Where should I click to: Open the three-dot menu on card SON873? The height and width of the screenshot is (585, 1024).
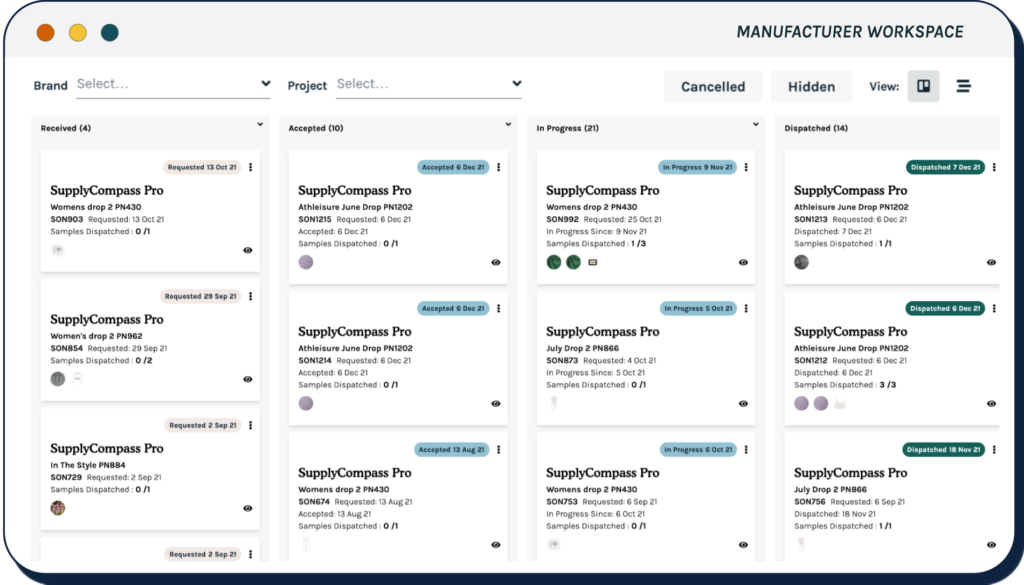coord(746,308)
